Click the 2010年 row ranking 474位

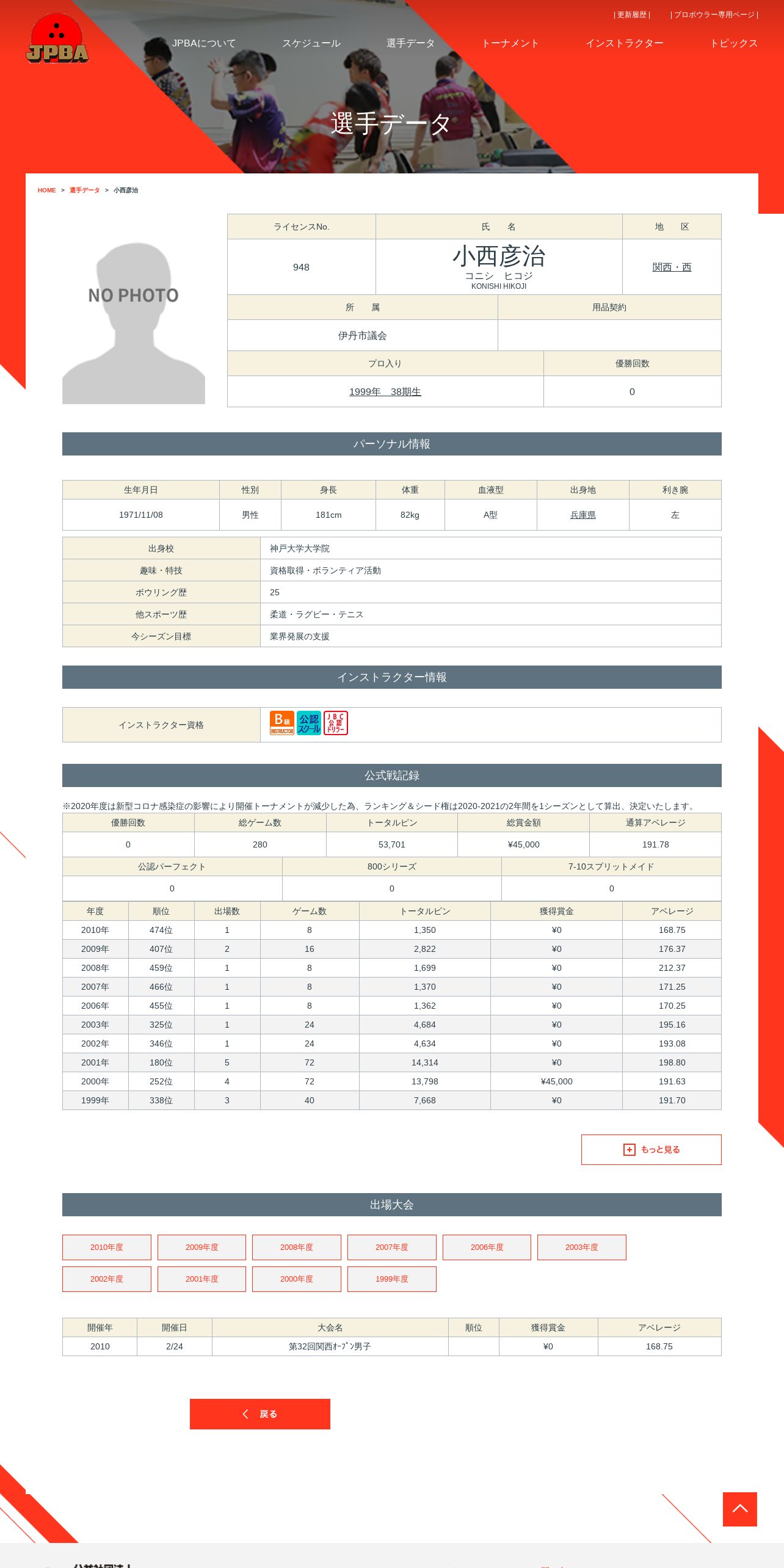161,930
